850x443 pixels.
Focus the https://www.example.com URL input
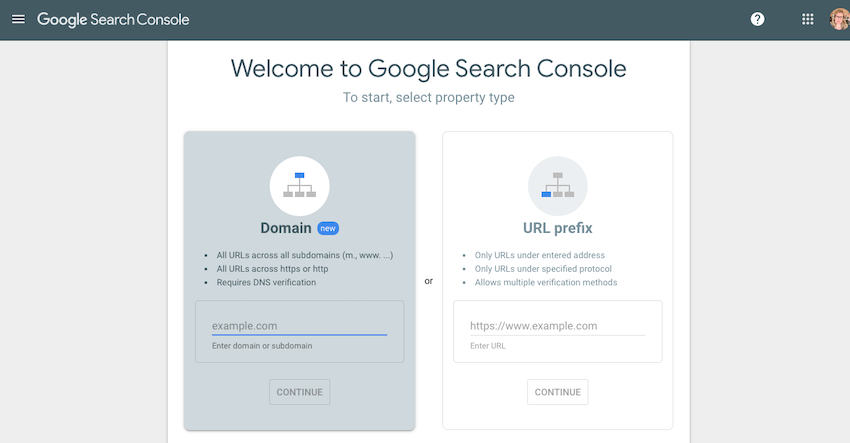(557, 326)
